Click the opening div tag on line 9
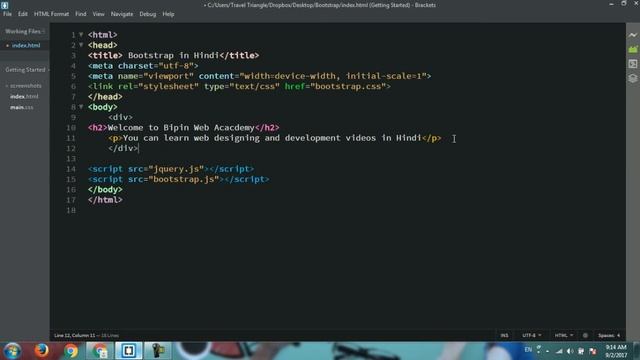 point(120,118)
